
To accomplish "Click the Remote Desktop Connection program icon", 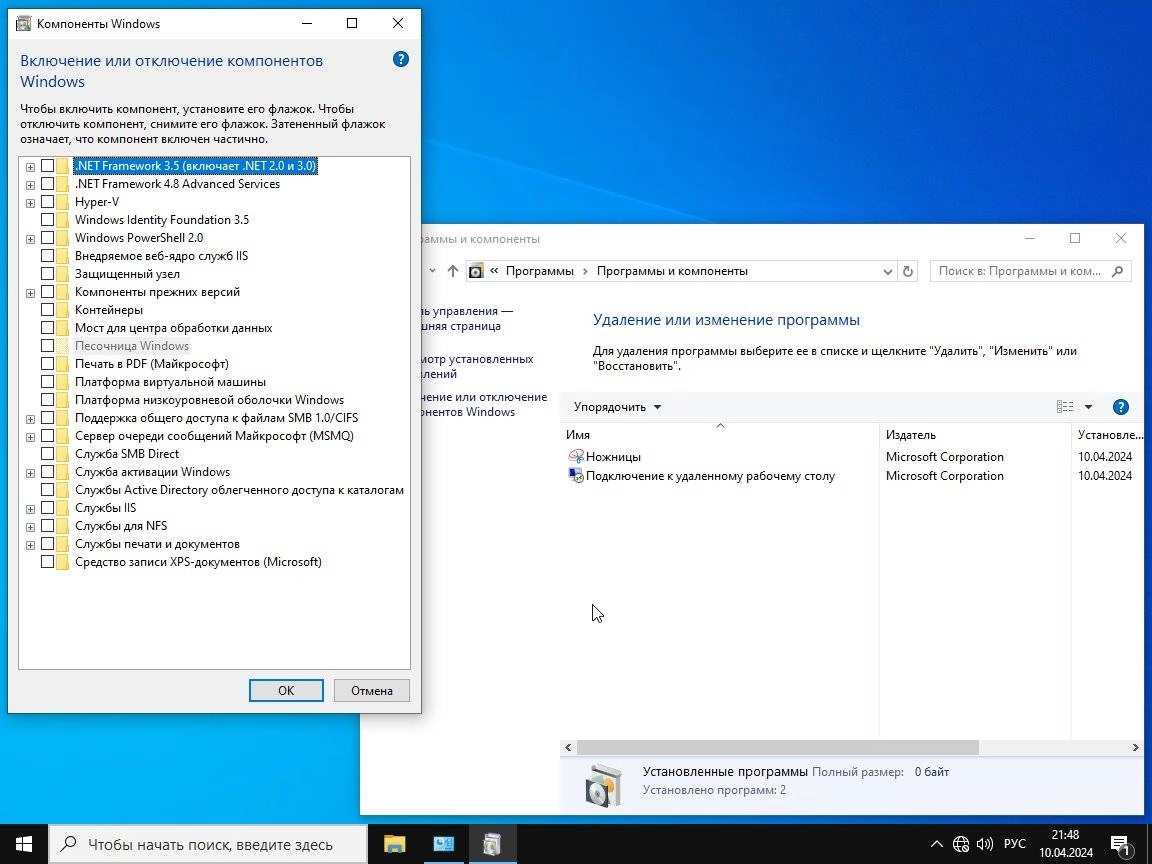I will pyautogui.click(x=576, y=475).
